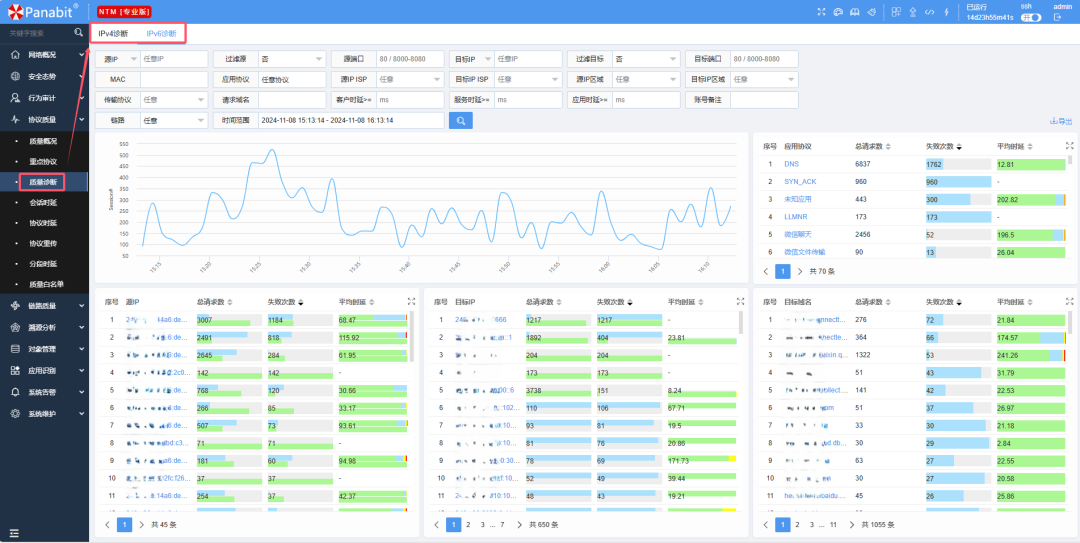The width and height of the screenshot is (1080, 543).
Task: Open the DNS protocol link
Action: [x=791, y=164]
